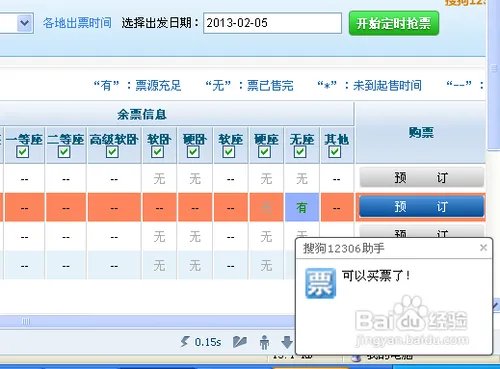Click 无 under 硬座 in first row
The height and width of the screenshot is (369, 500).
point(266,179)
